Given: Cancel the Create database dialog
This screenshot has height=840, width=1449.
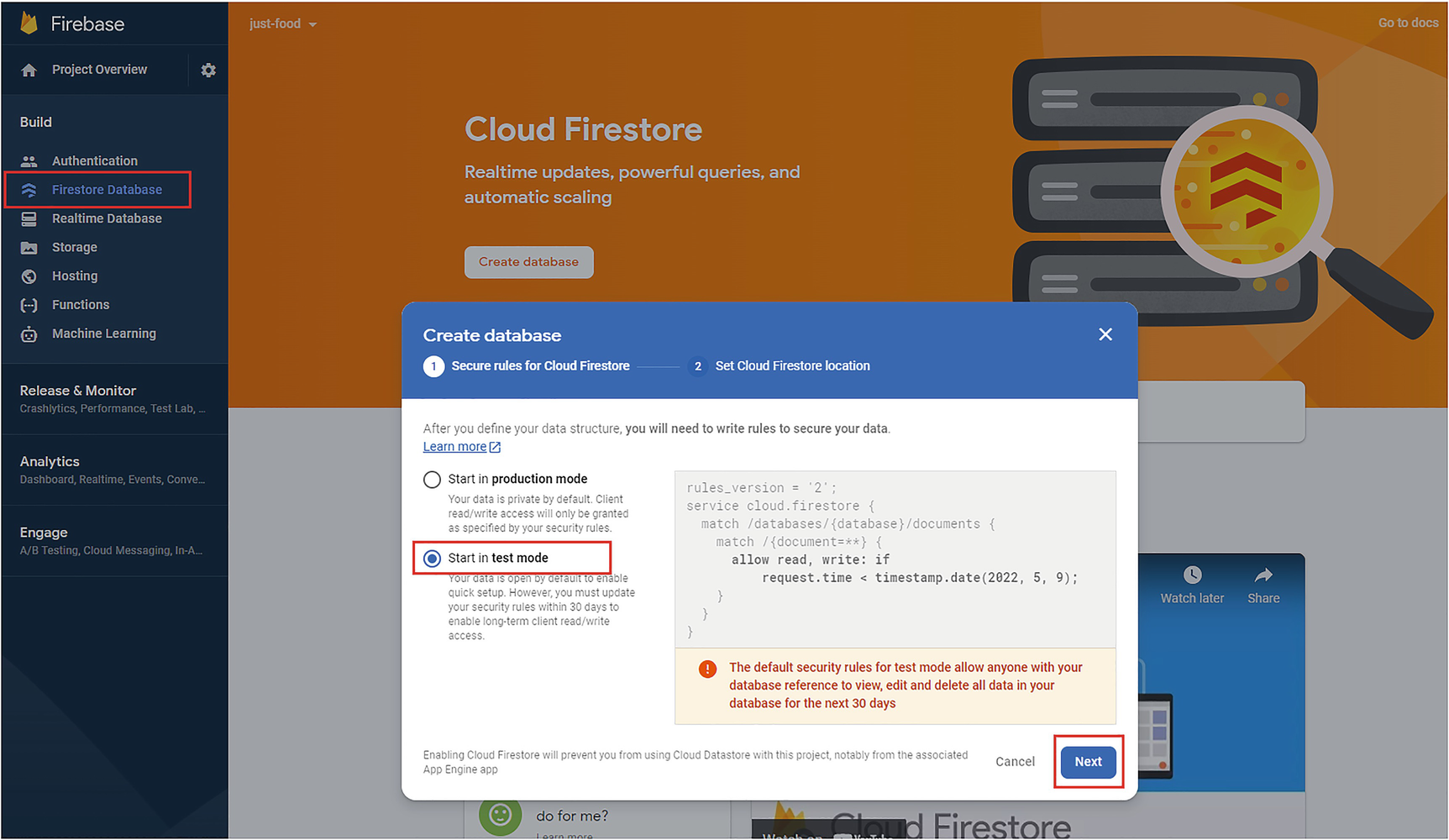Looking at the screenshot, I should (1015, 762).
